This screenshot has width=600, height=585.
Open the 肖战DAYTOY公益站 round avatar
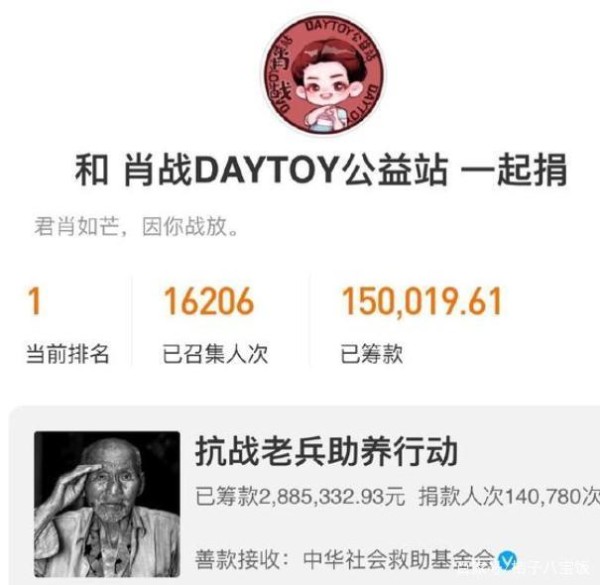tap(324, 75)
